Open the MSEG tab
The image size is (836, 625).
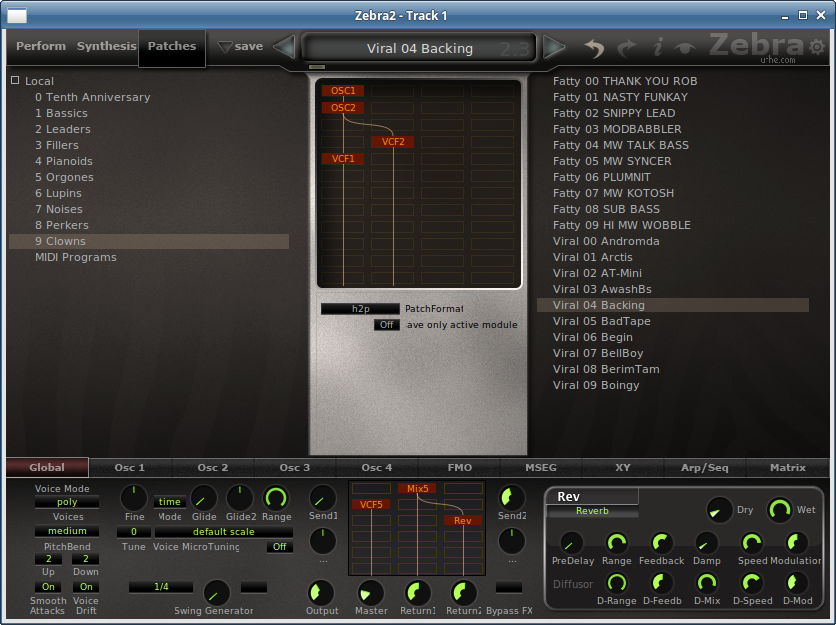point(541,468)
